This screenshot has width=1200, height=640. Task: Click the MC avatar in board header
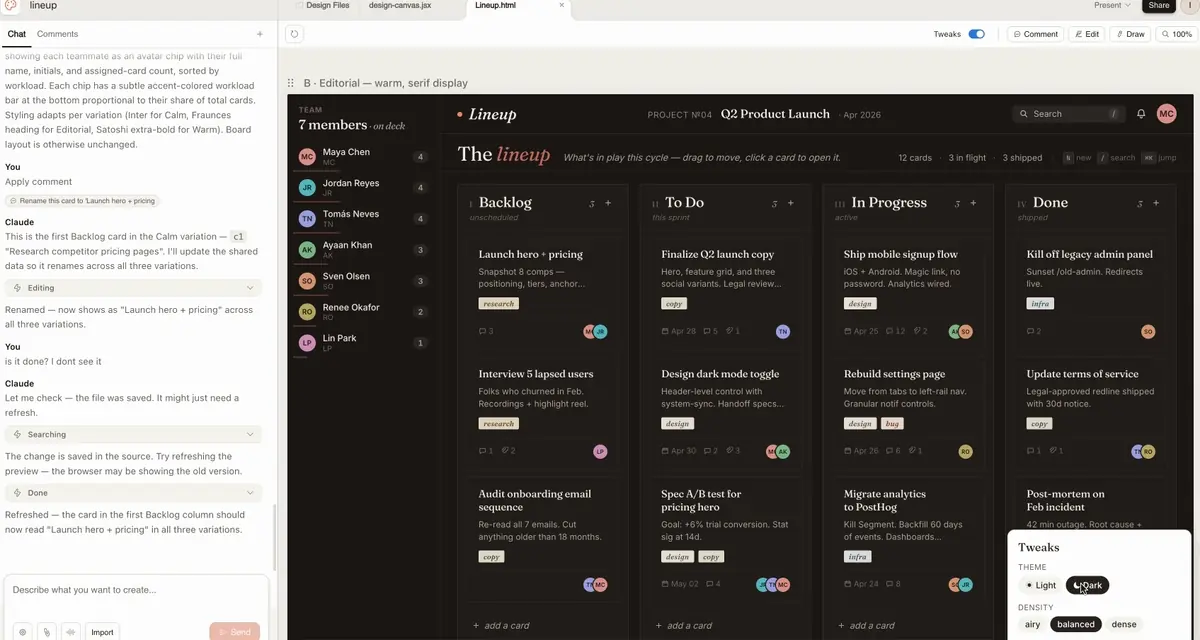tap(1166, 114)
